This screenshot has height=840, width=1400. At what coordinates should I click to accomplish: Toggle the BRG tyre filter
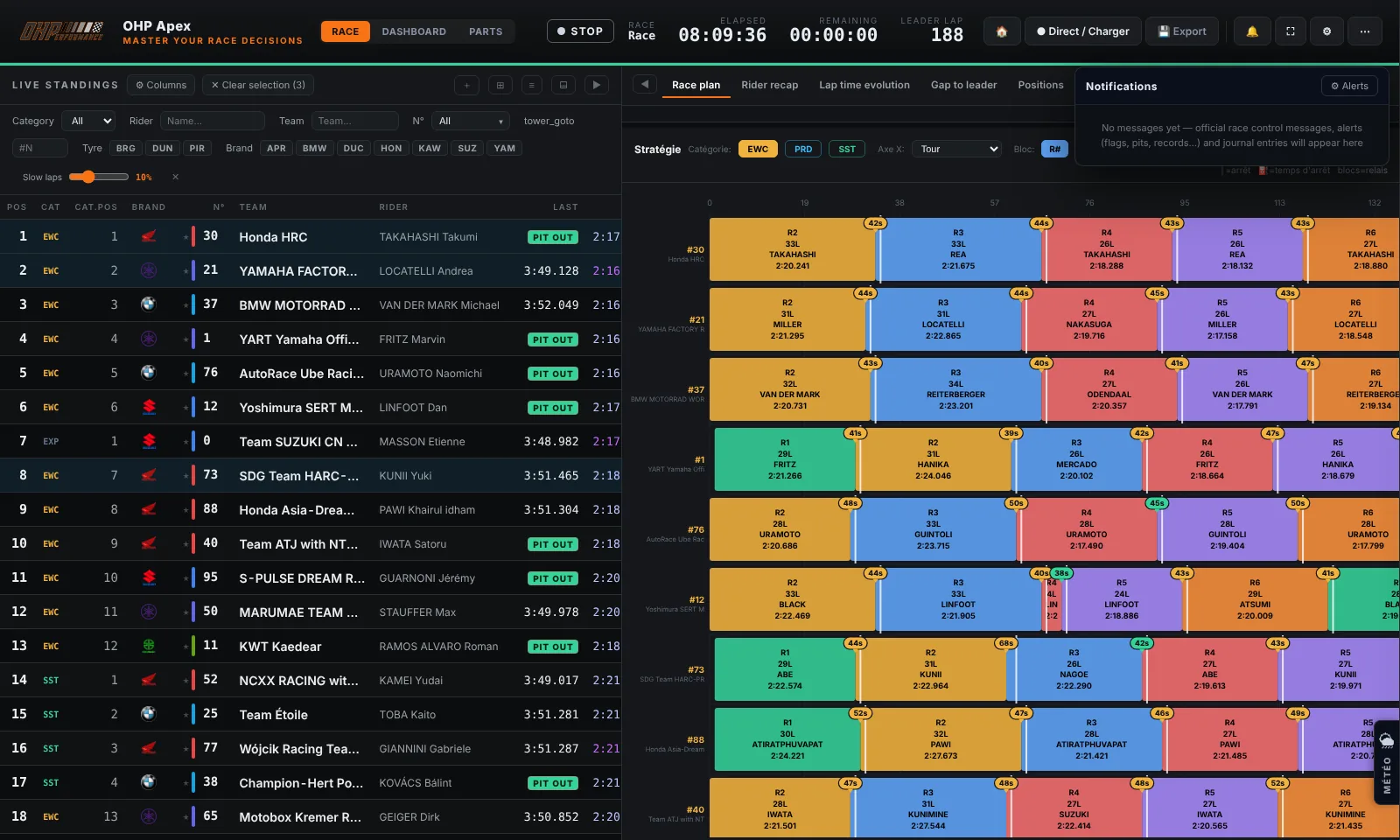point(126,149)
